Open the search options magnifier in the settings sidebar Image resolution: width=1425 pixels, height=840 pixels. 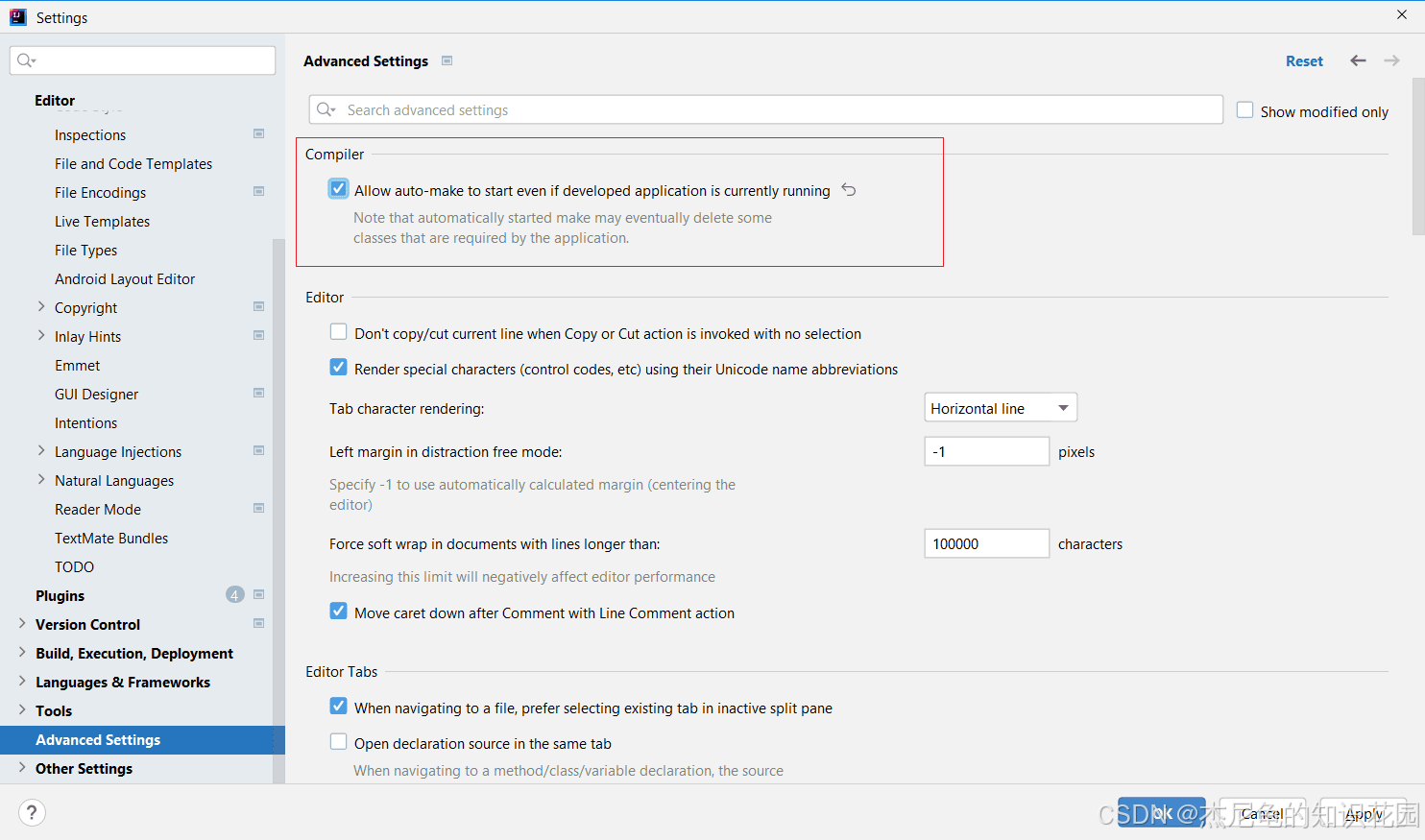pos(24,60)
